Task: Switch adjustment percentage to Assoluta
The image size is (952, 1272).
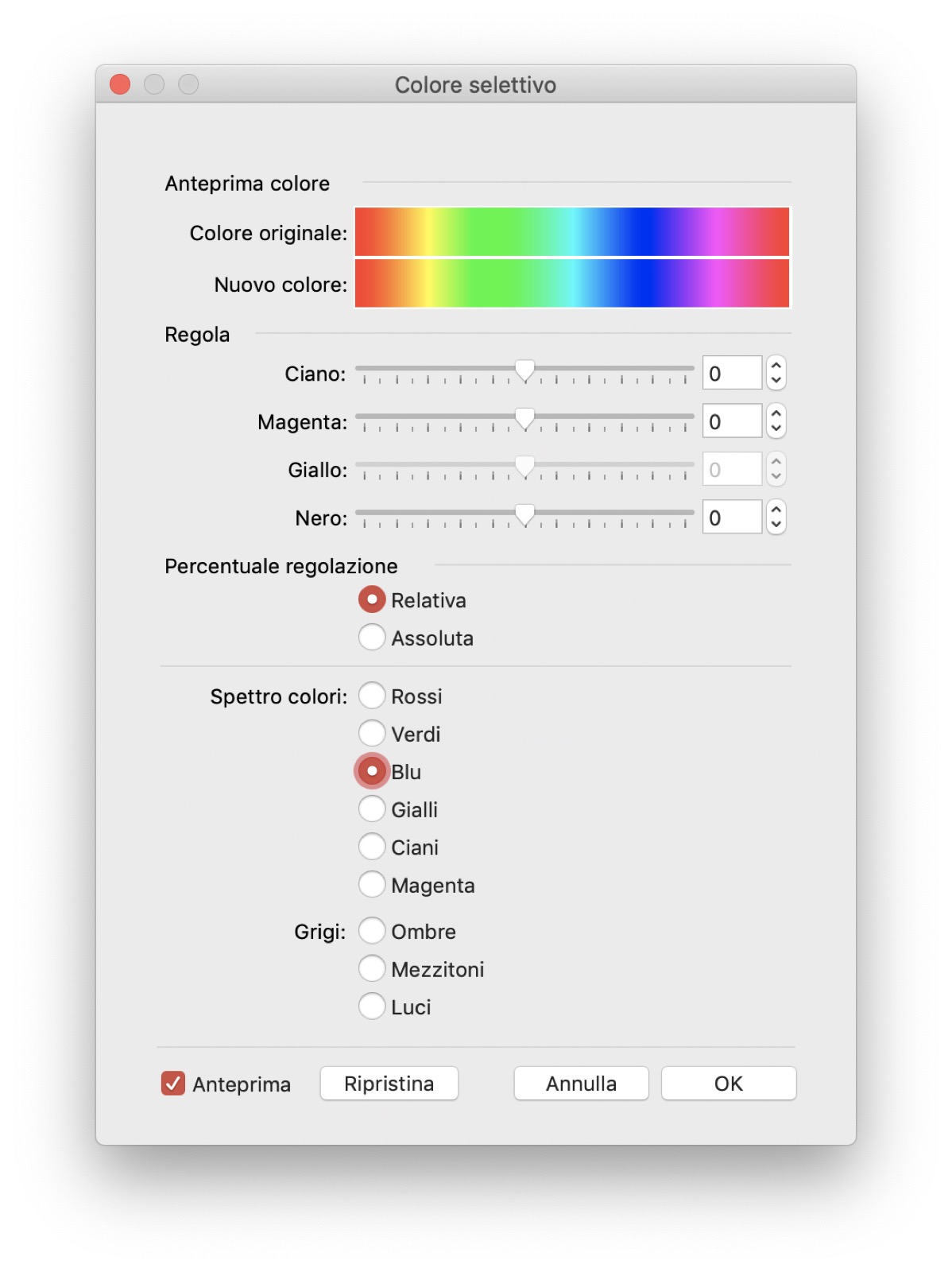Action: click(x=372, y=638)
